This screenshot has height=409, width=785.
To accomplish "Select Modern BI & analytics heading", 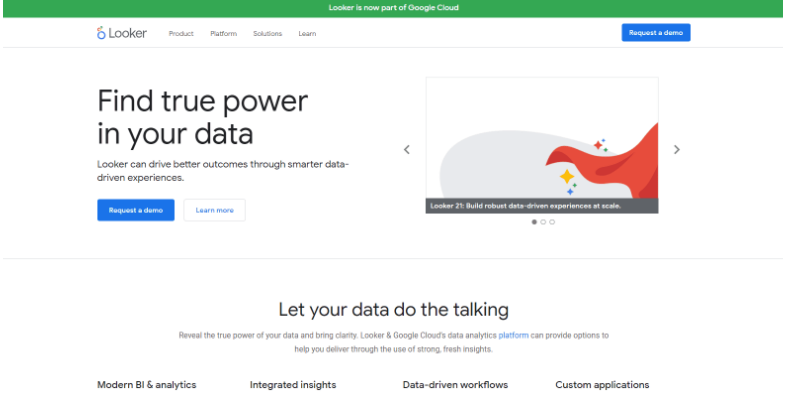I will (146, 385).
